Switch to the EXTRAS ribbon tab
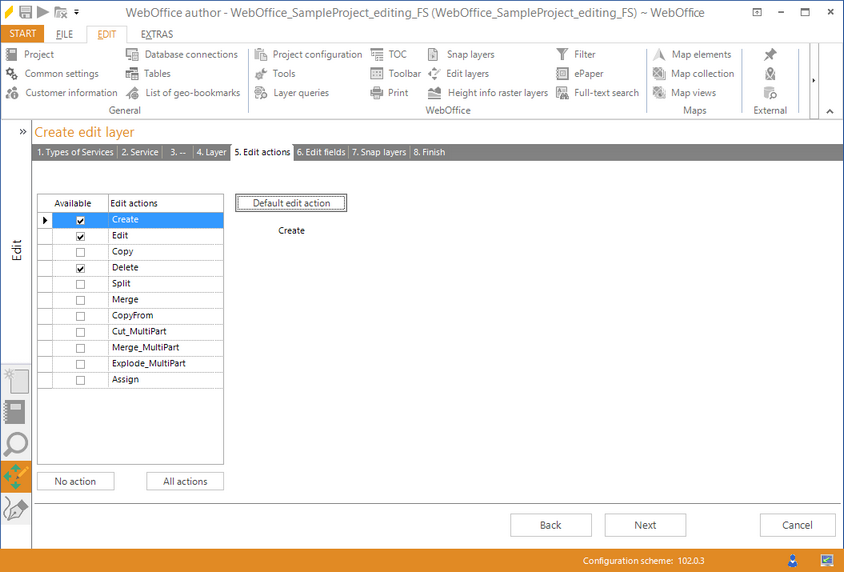Screen dimensions: 844x572 click(x=157, y=34)
